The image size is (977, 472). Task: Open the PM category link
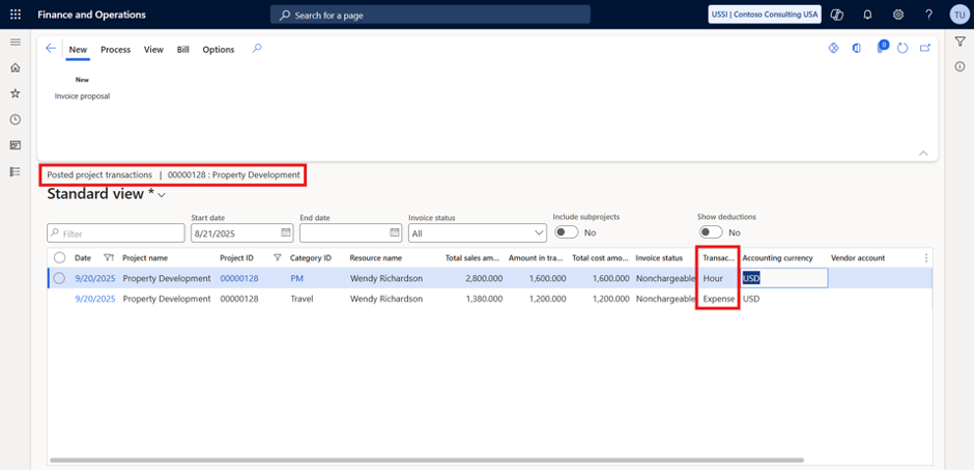point(297,278)
